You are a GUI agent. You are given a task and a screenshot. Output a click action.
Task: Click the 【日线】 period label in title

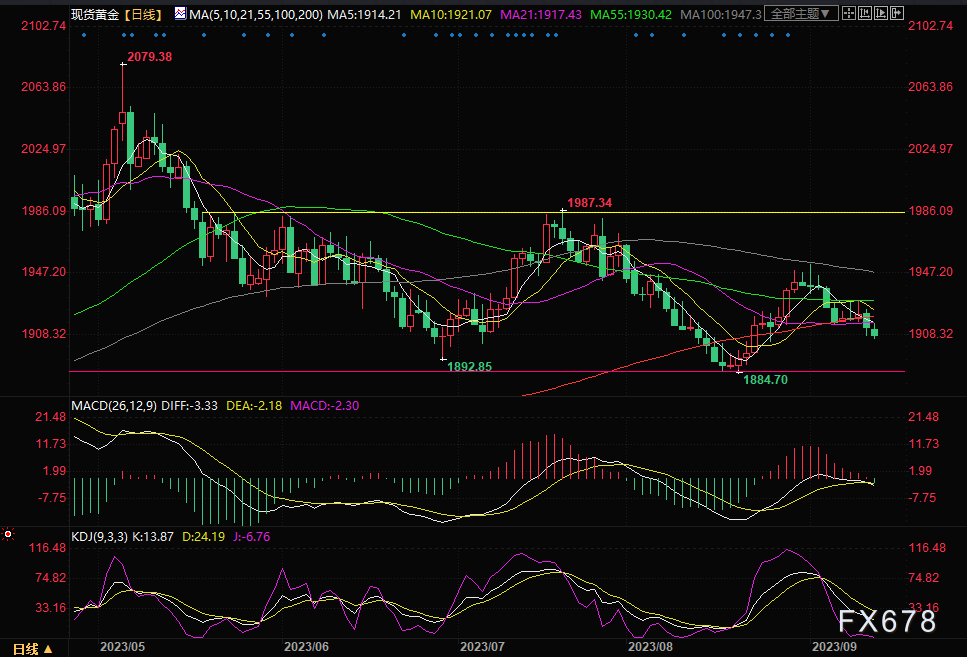(143, 14)
